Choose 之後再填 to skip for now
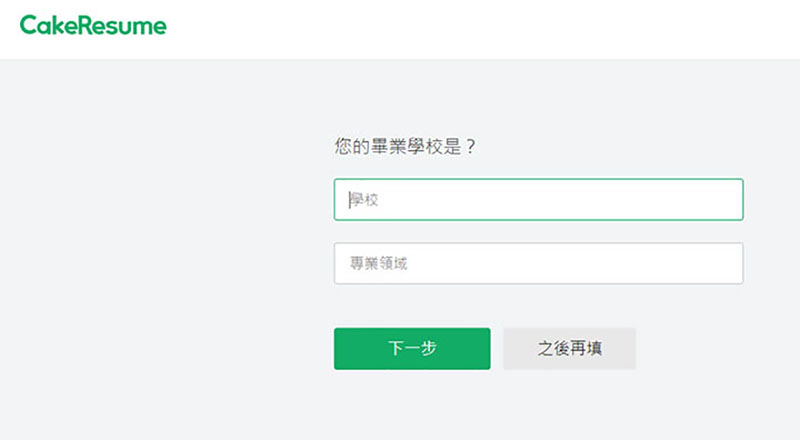The image size is (800, 440). [569, 349]
